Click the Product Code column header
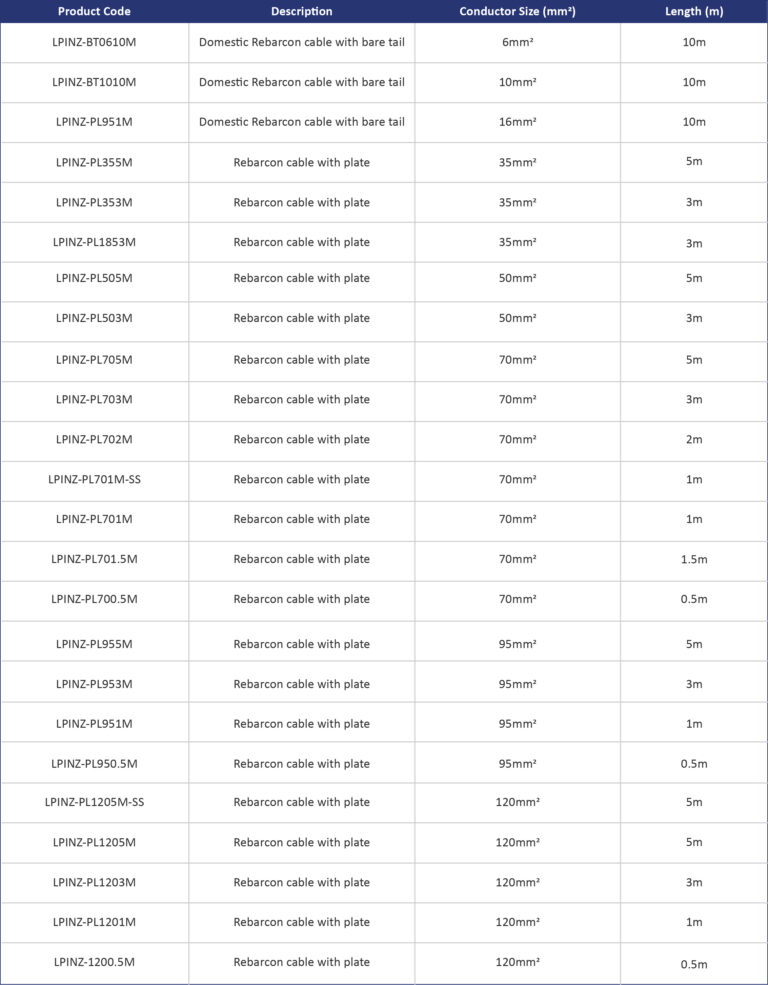768x985 pixels. click(94, 12)
